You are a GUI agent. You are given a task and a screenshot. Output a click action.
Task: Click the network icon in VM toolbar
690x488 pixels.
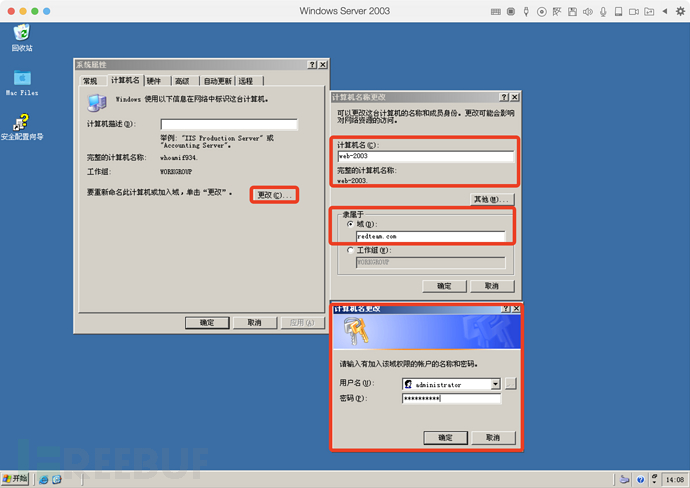click(557, 12)
